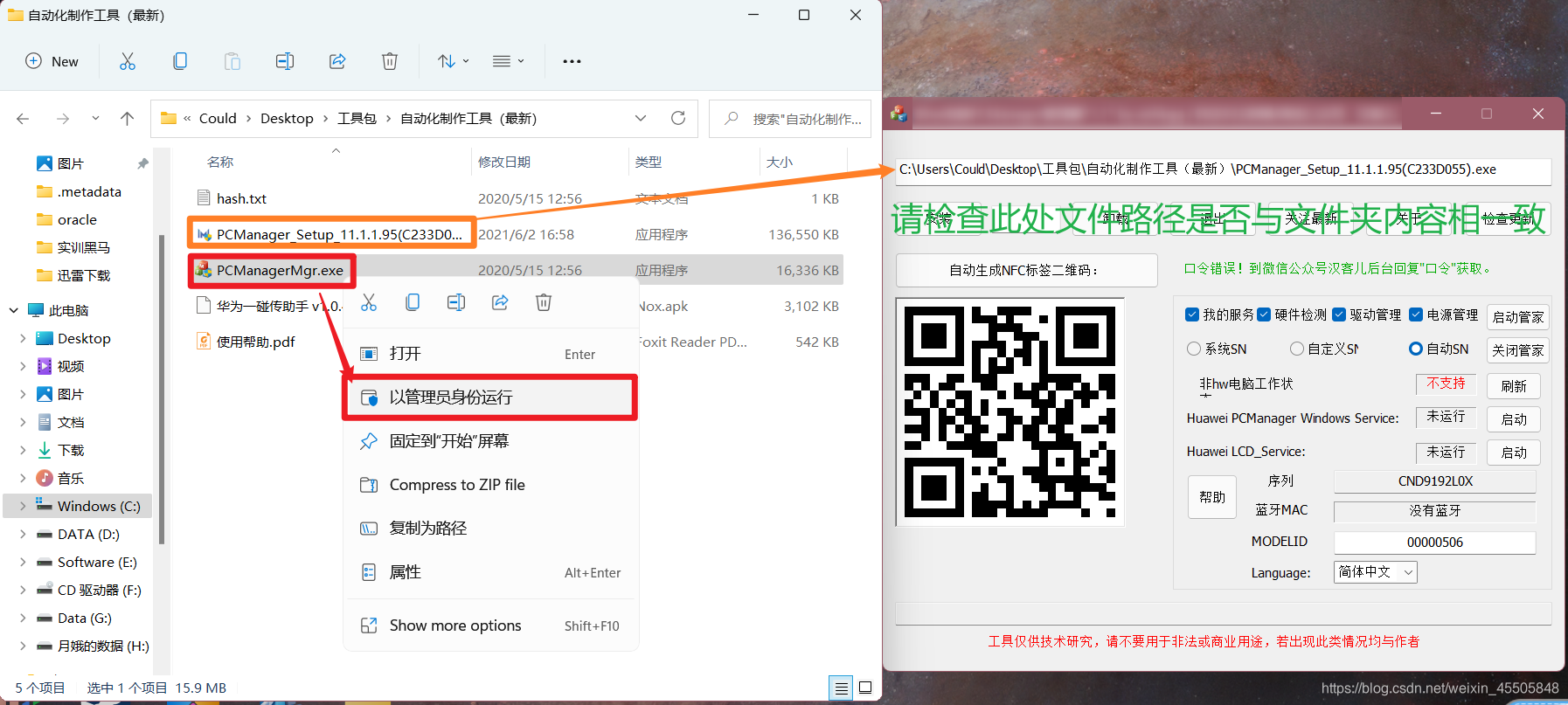1568x705 pixels.
Task: Choose Compress to ZIP file
Action: click(x=490, y=485)
